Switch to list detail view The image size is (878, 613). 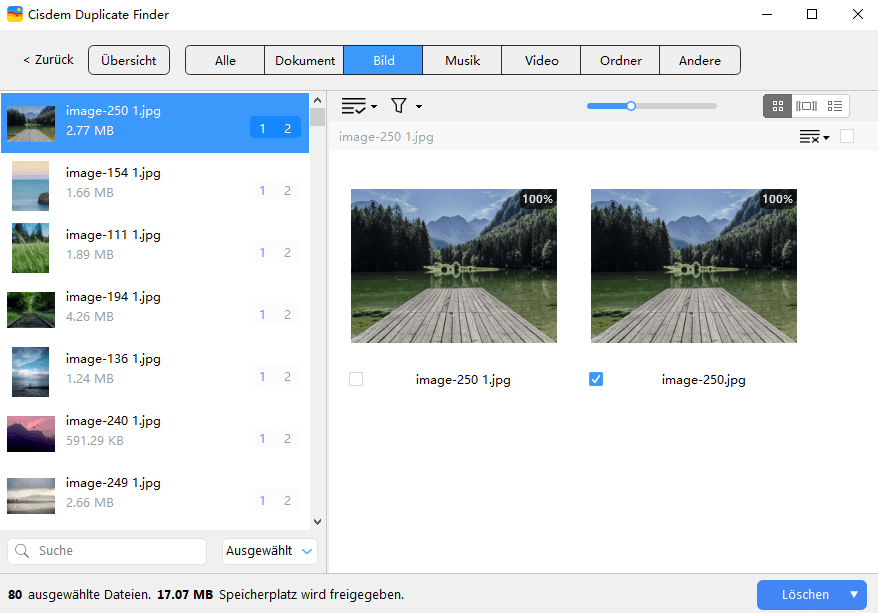tap(835, 106)
